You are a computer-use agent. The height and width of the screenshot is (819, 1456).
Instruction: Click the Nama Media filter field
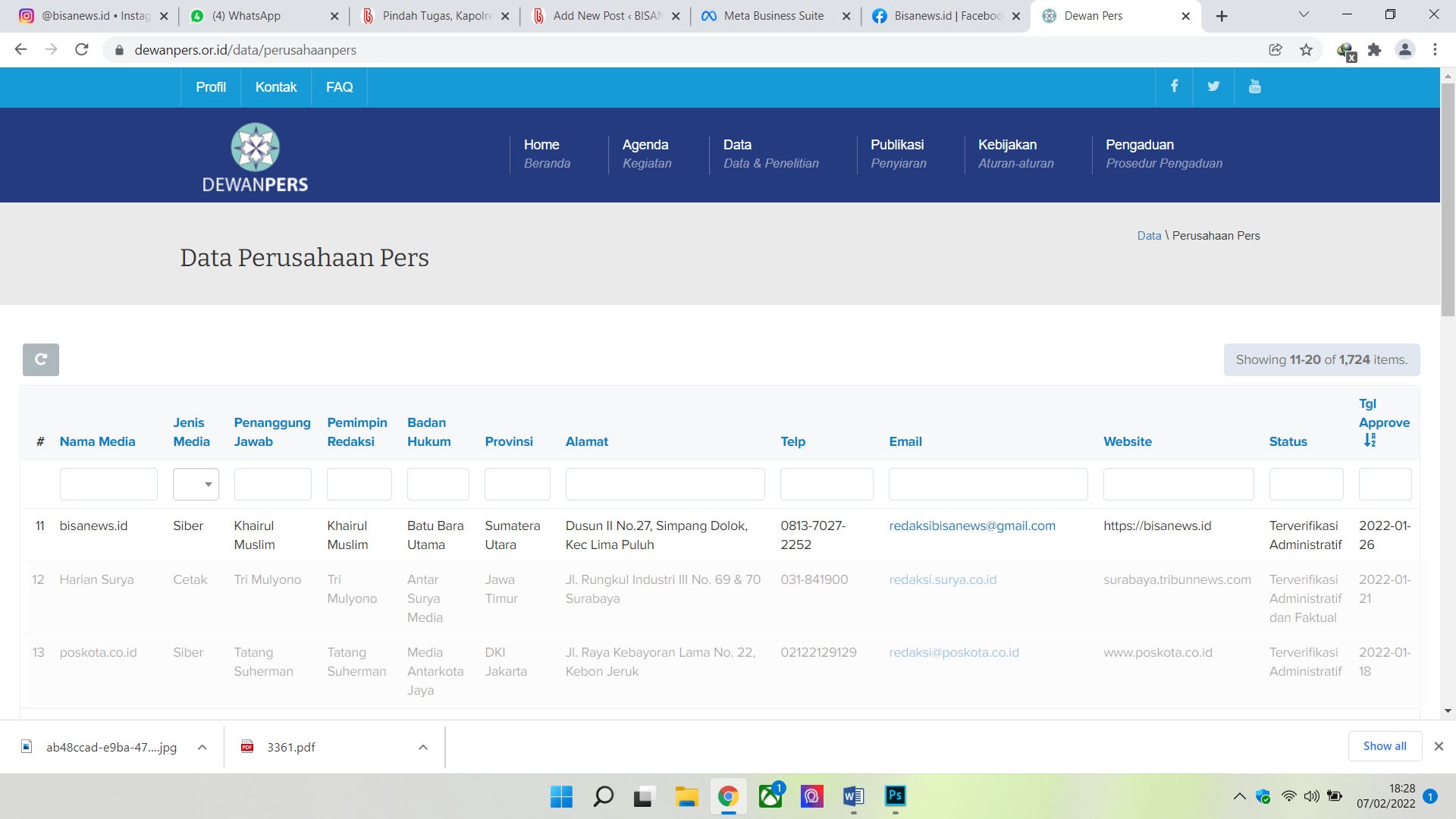(108, 484)
